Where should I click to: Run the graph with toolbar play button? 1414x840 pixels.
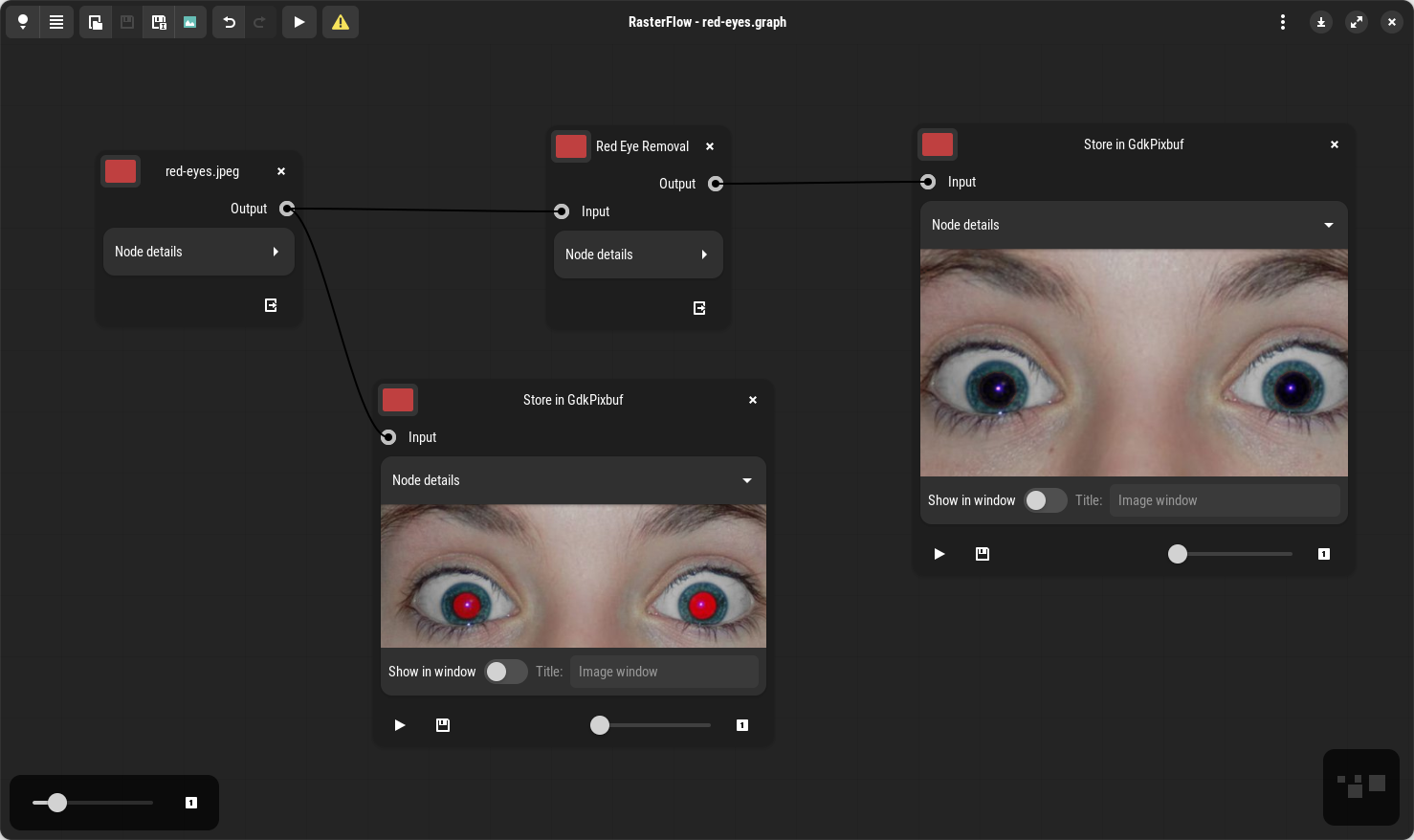pyautogui.click(x=299, y=22)
